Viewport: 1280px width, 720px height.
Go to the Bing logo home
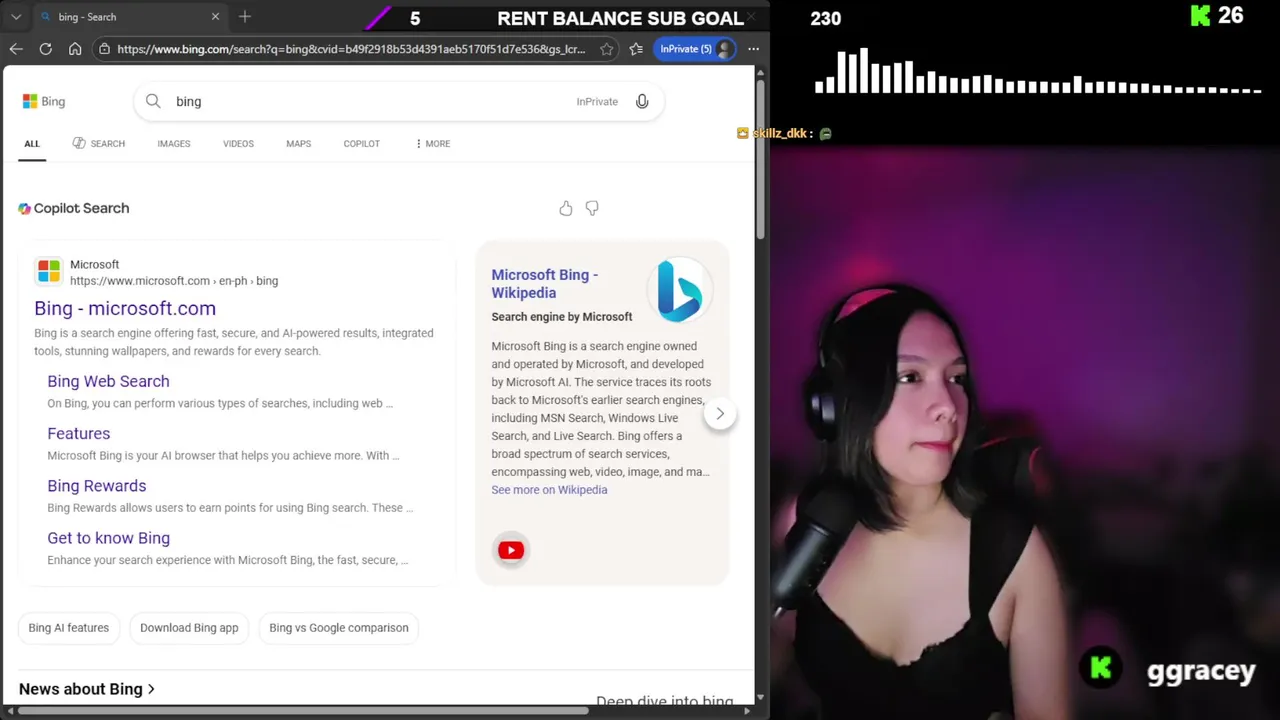tap(44, 101)
